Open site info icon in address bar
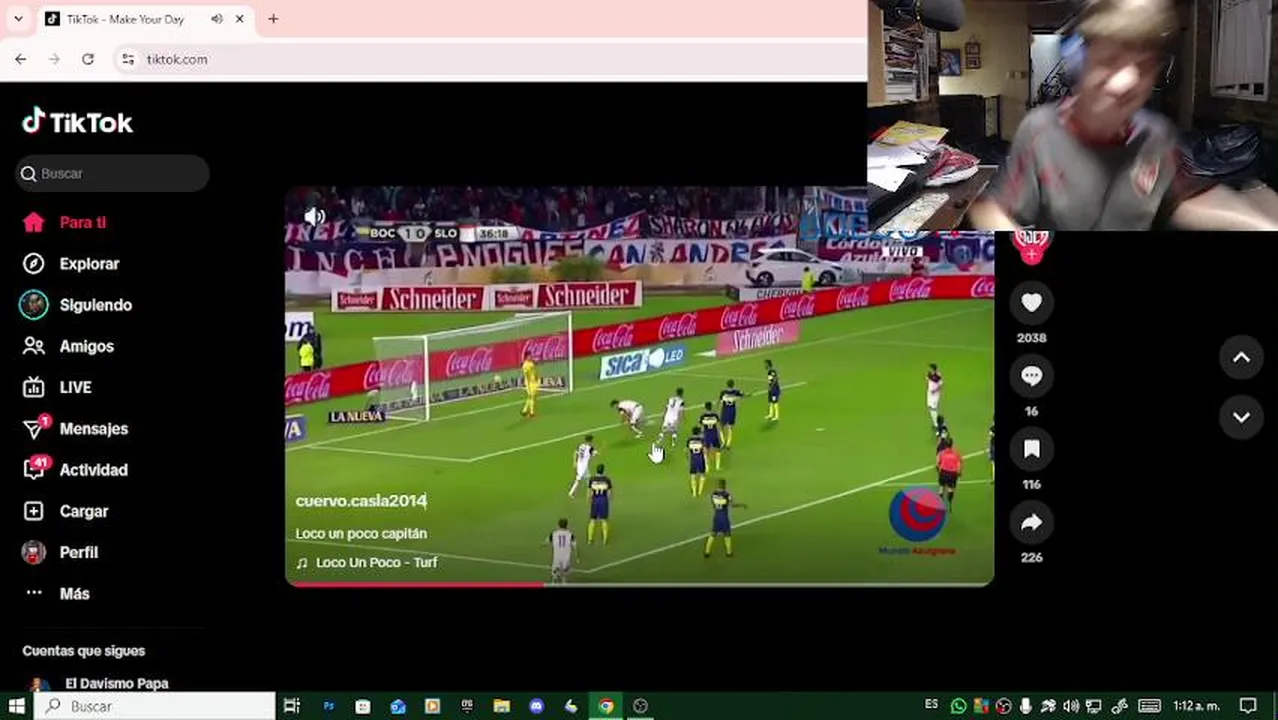1278x720 pixels. click(x=128, y=59)
